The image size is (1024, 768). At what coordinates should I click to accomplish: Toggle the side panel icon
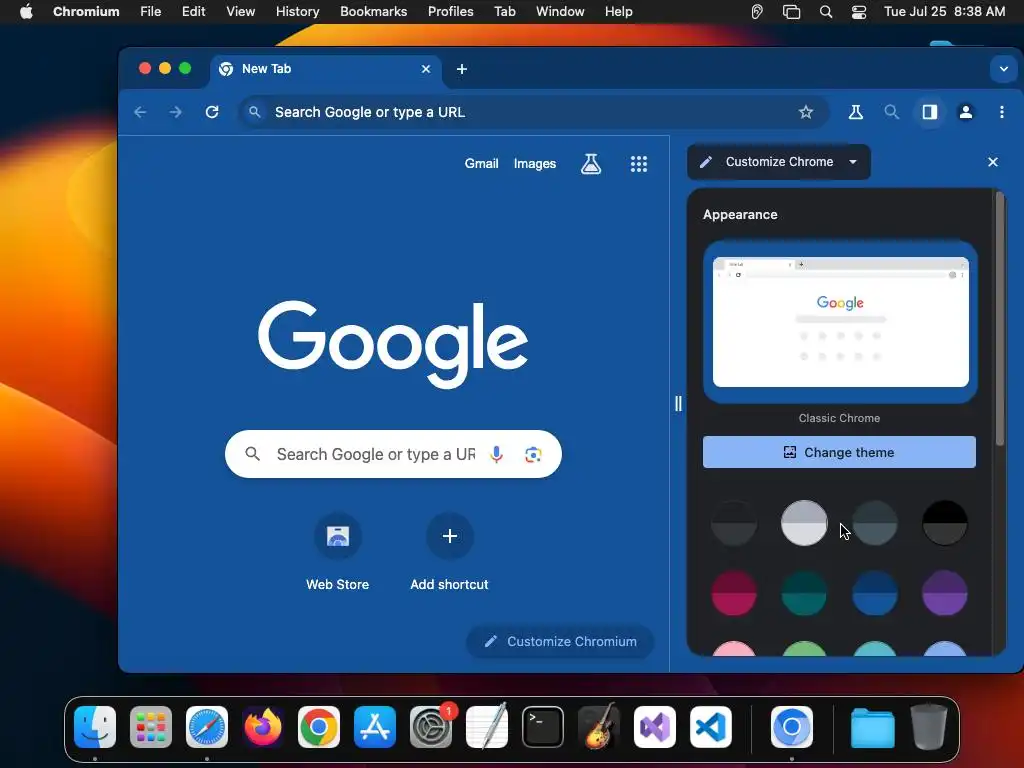930,112
